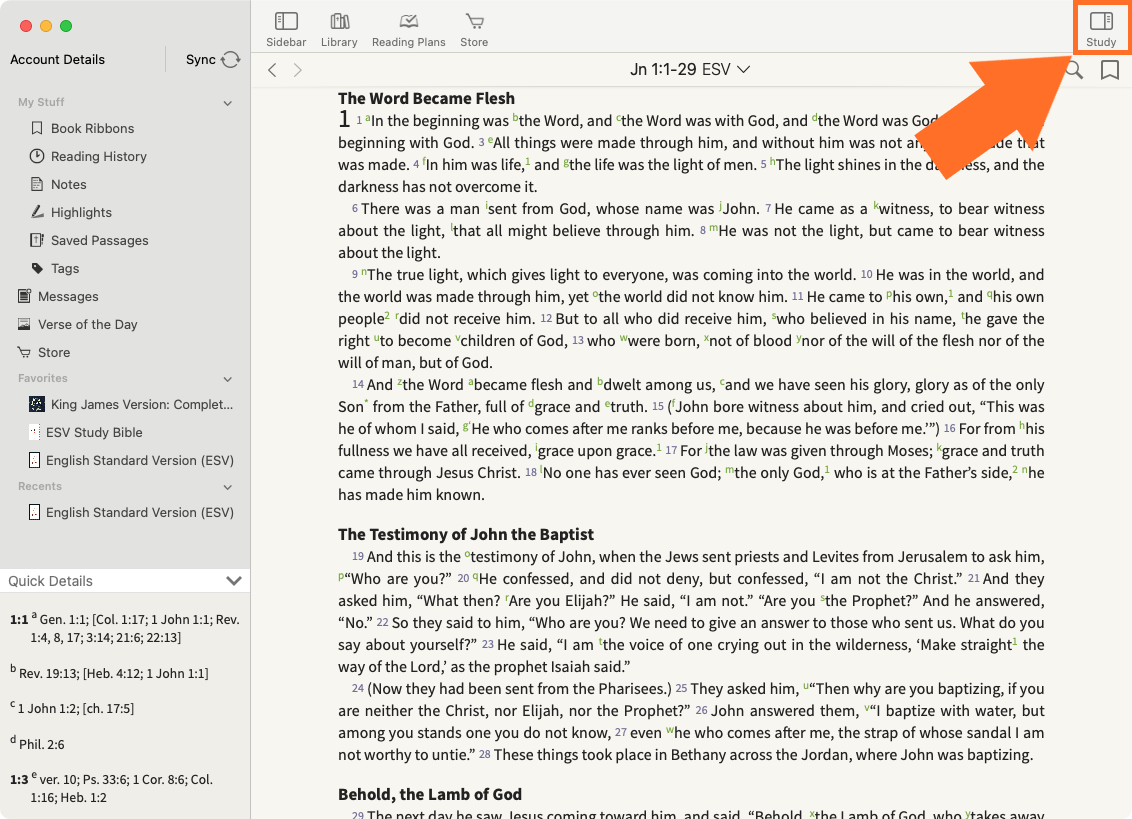
Task: Click the Verse of the Day icon
Action: [25, 324]
